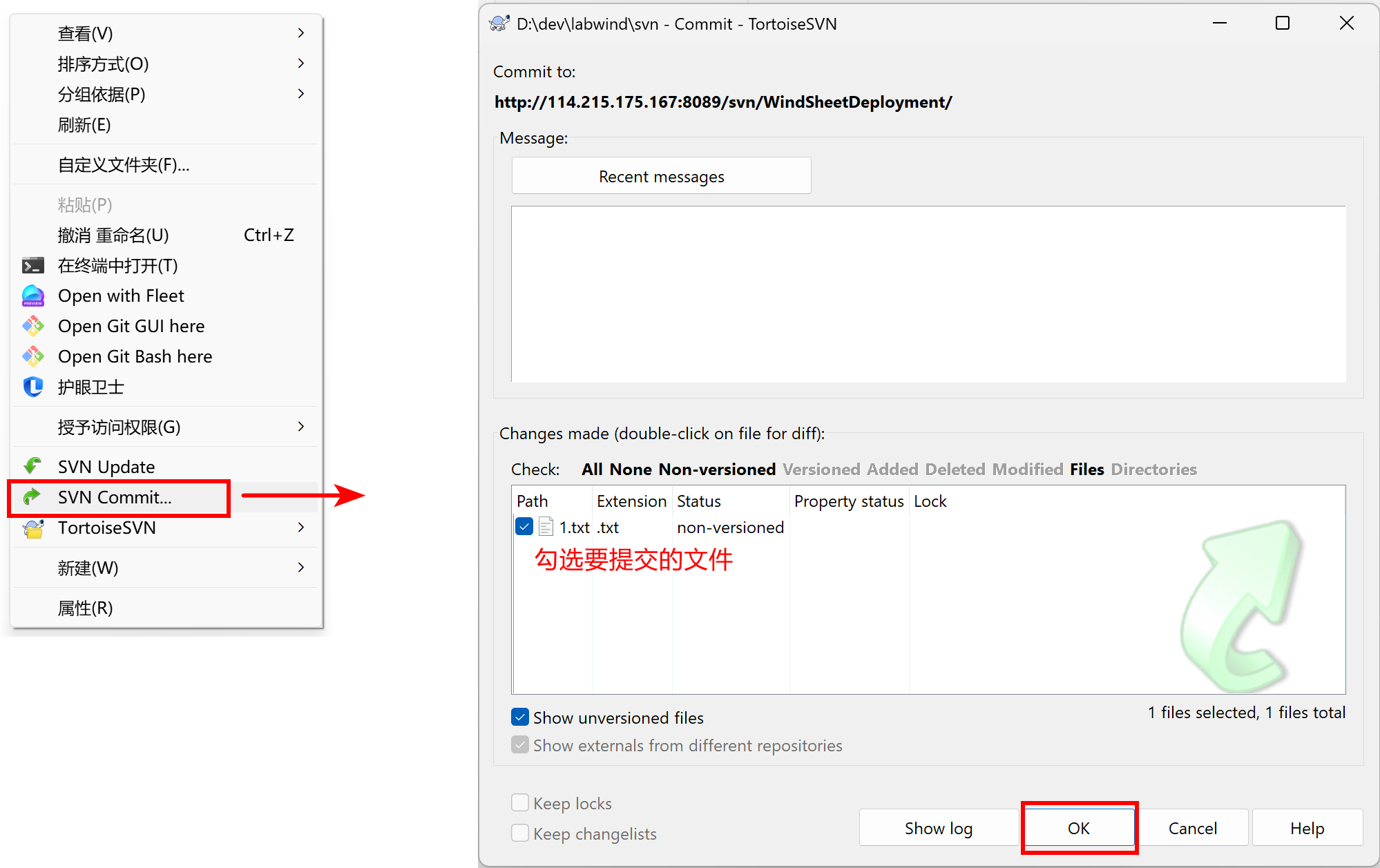Viewport: 1380px width, 868px height.
Task: Click the Property status column header
Action: [x=849, y=501]
